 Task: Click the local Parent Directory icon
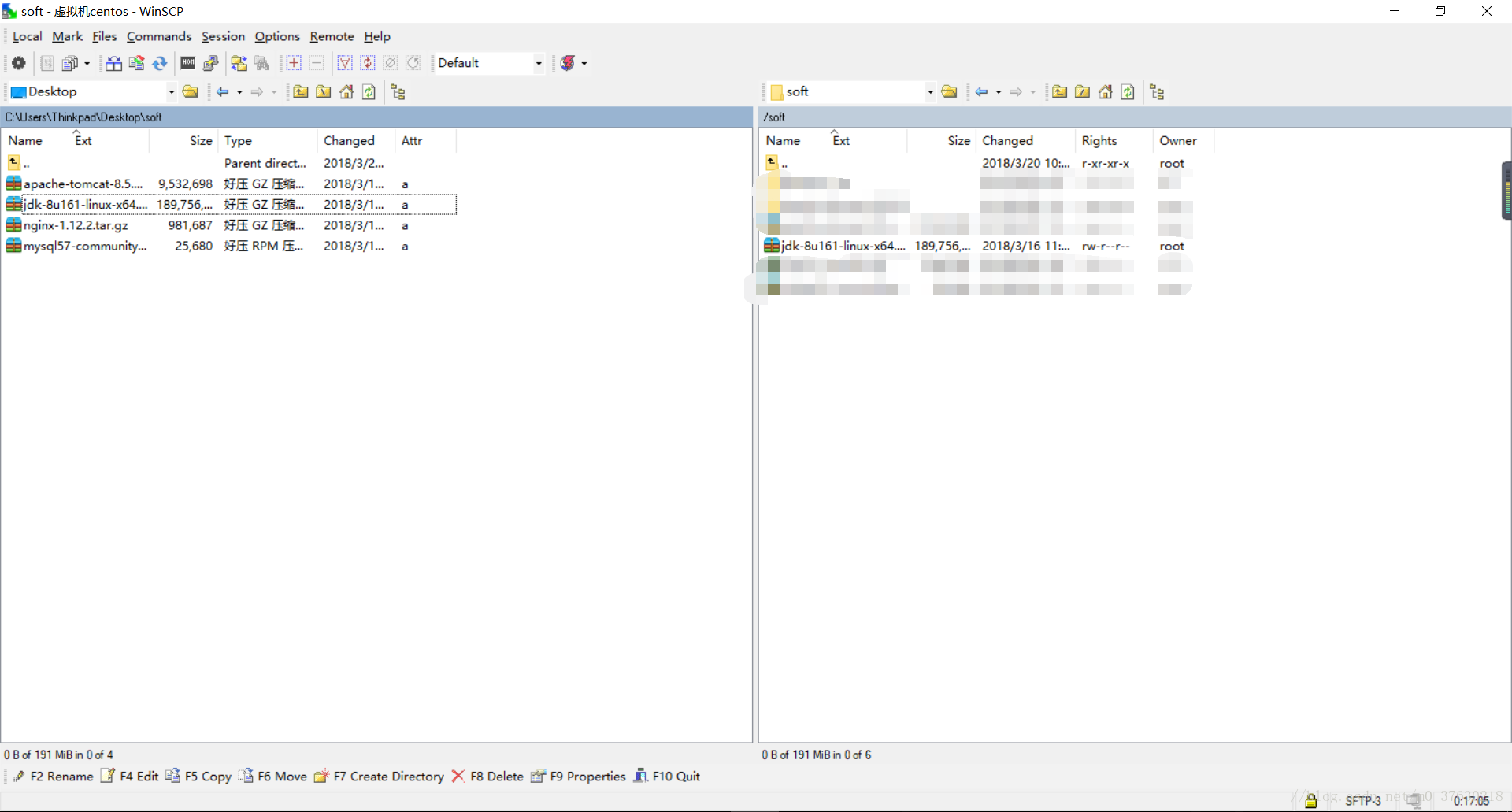301,92
